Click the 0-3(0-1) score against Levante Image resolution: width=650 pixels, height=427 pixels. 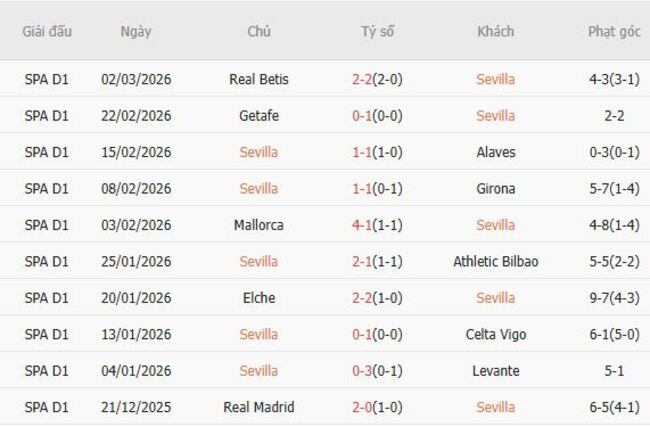pyautogui.click(x=376, y=371)
